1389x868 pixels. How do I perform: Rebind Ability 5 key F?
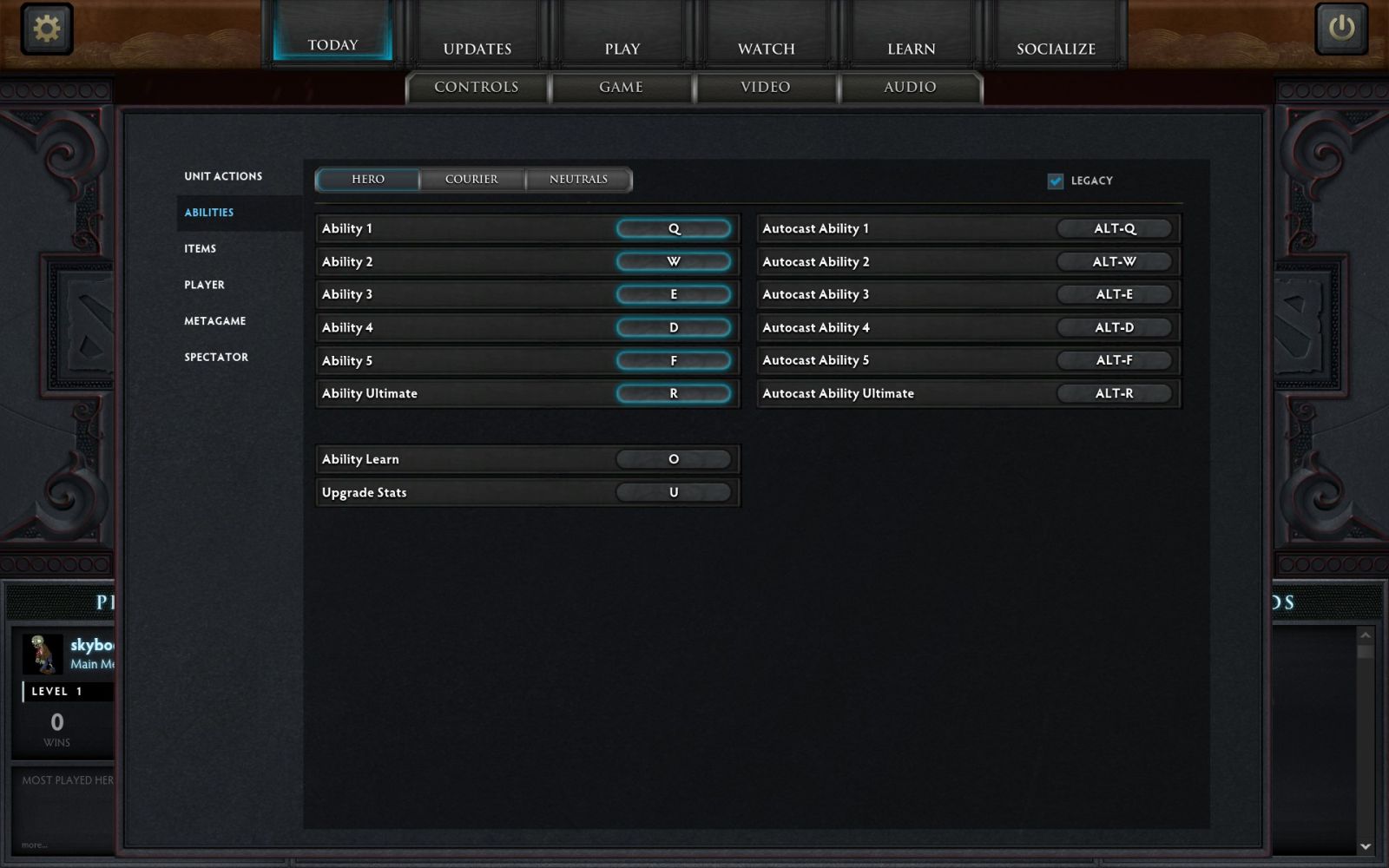coord(674,361)
